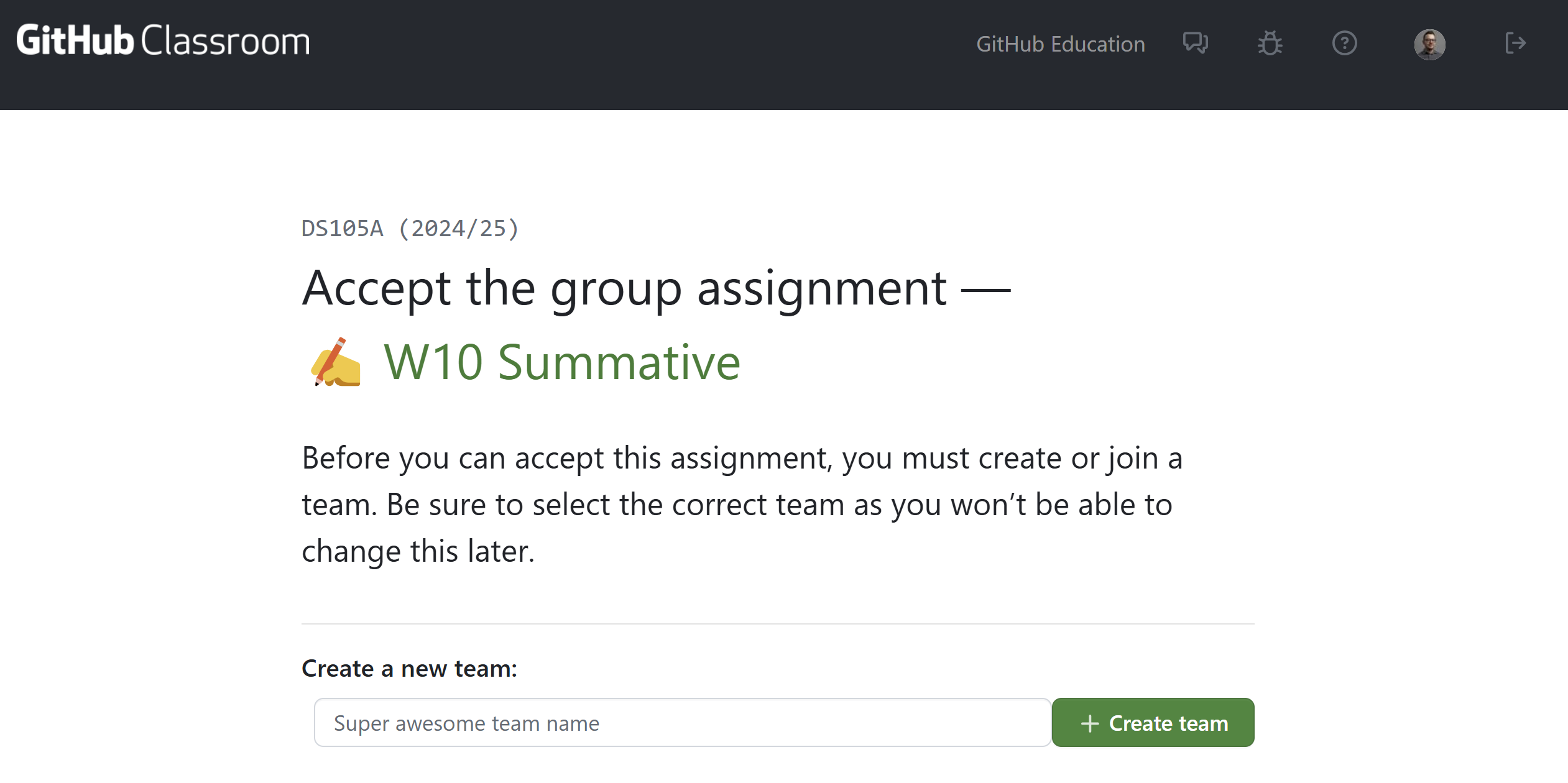Image resolution: width=1568 pixels, height=783 pixels.
Task: Click the bold GitHub word in logo
Action: [75, 40]
